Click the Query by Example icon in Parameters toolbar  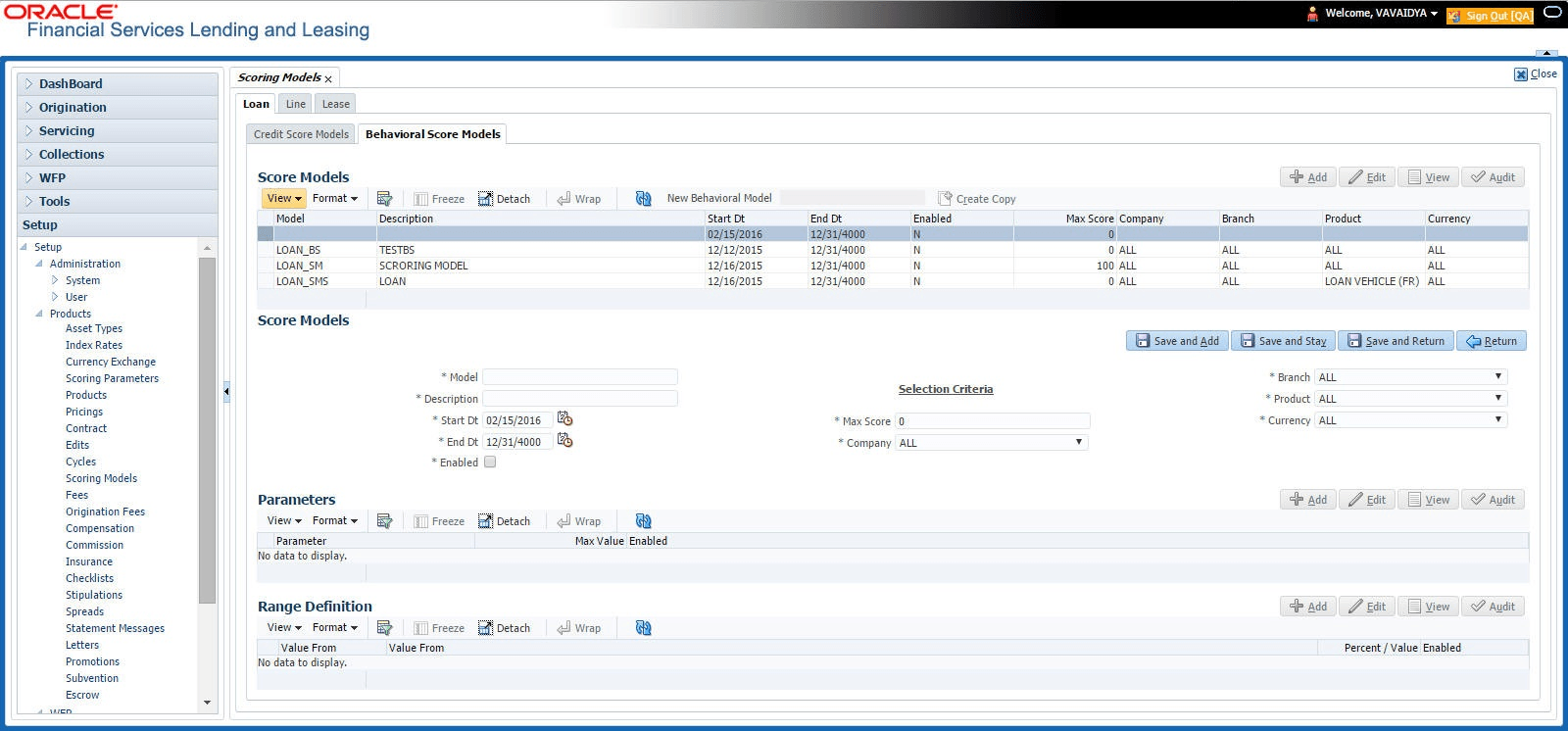tap(384, 520)
